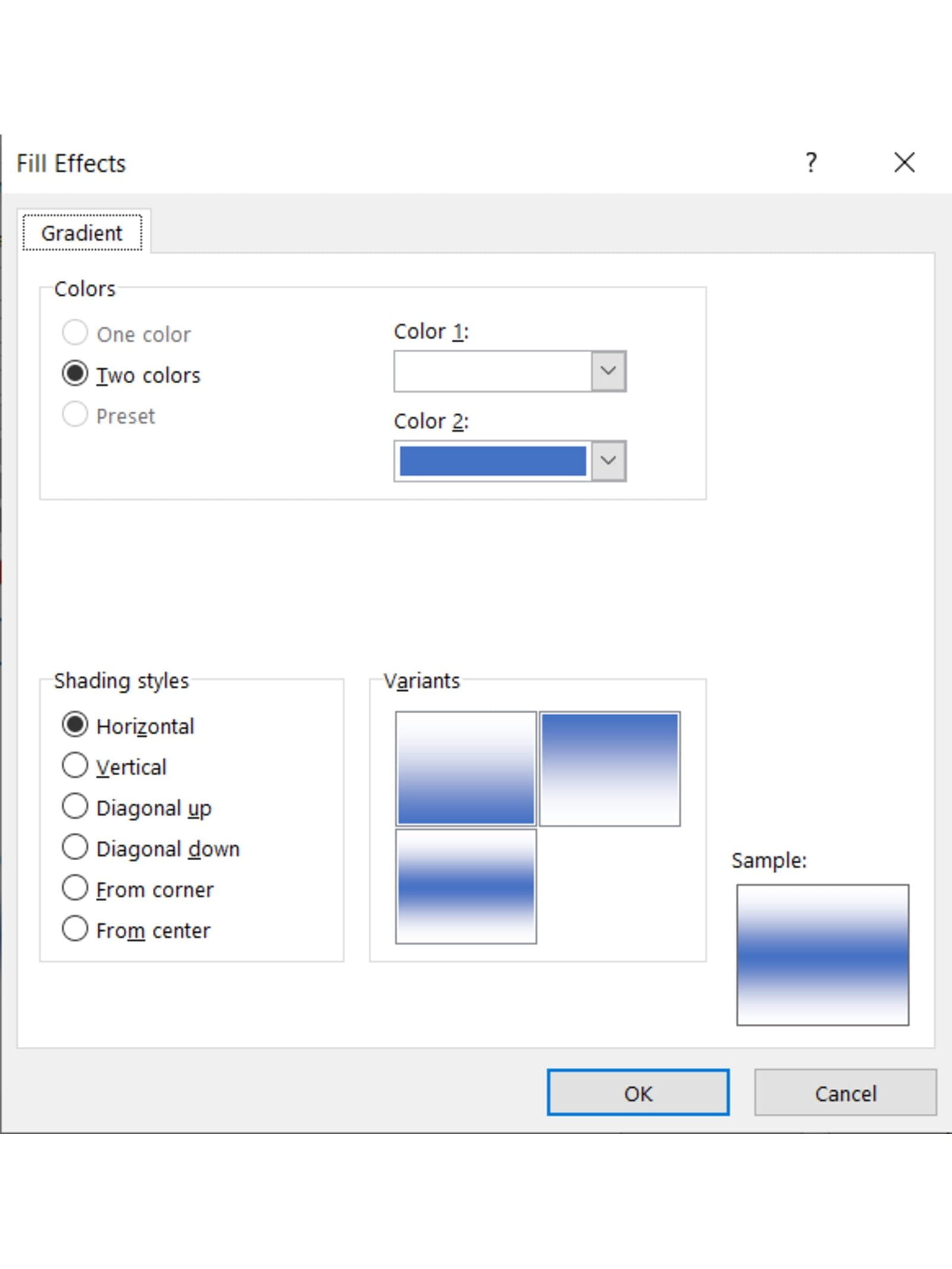Choose the Two colors radio button

click(75, 374)
